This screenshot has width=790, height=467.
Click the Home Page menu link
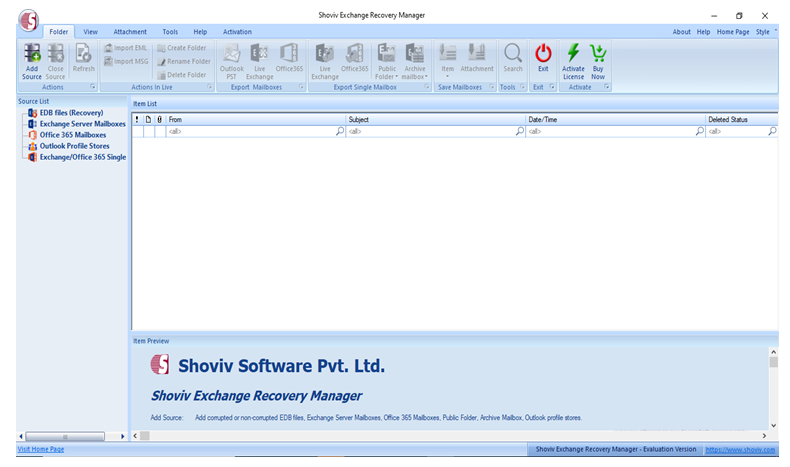pos(733,32)
